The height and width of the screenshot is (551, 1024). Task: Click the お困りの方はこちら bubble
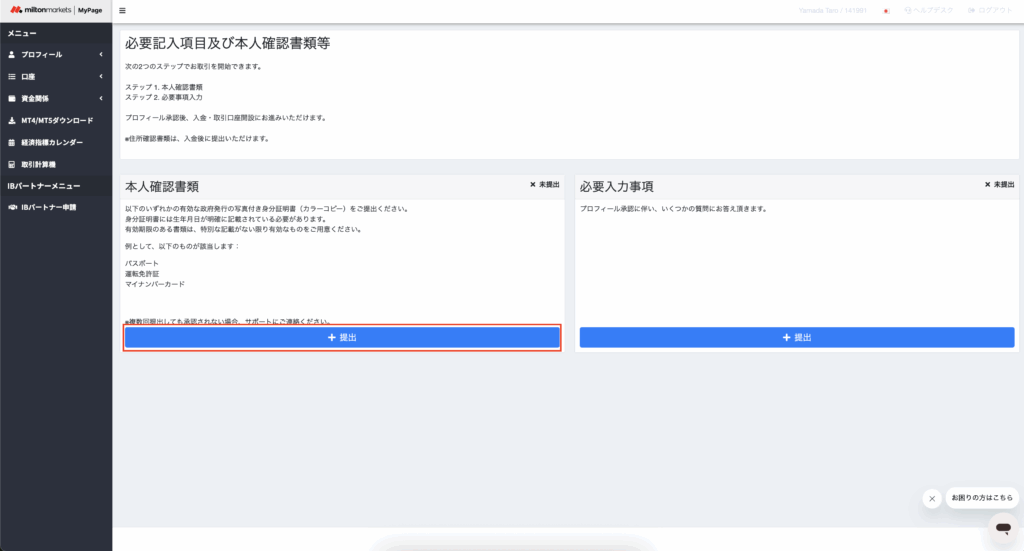pyautogui.click(x=982, y=498)
